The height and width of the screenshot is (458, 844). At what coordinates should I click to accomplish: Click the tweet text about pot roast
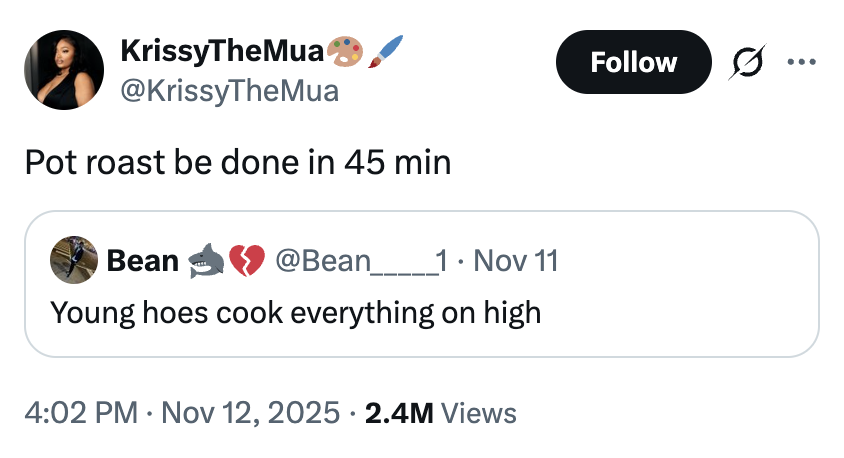[238, 161]
